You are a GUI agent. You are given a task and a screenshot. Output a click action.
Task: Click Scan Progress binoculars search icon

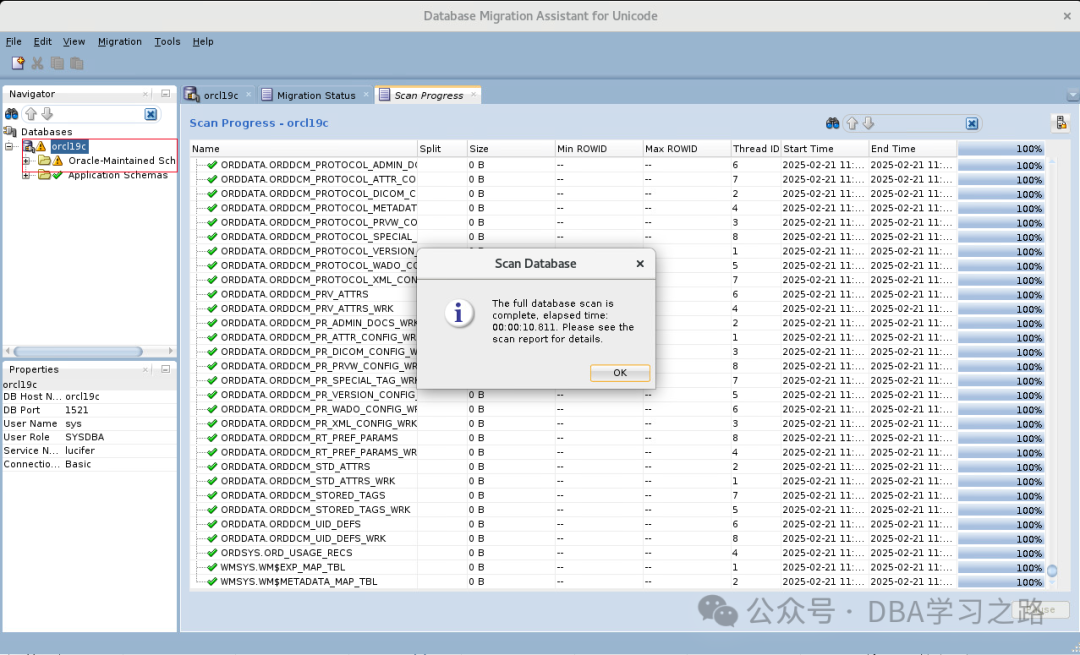(x=833, y=123)
